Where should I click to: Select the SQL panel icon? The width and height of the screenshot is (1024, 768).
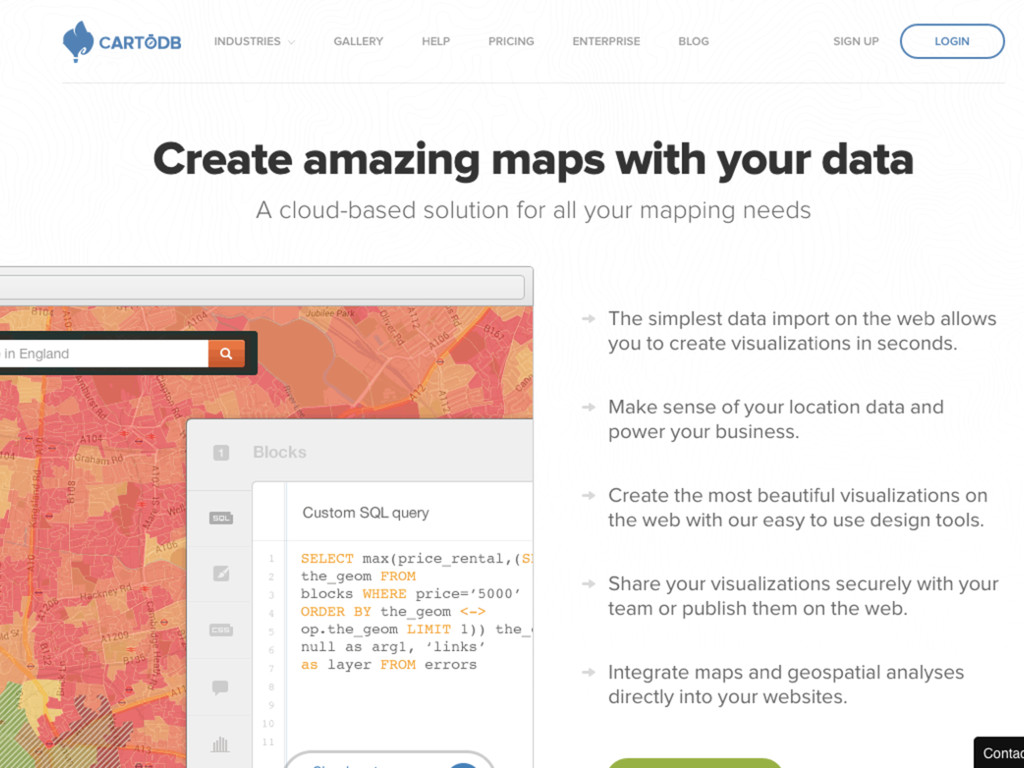tap(221, 518)
